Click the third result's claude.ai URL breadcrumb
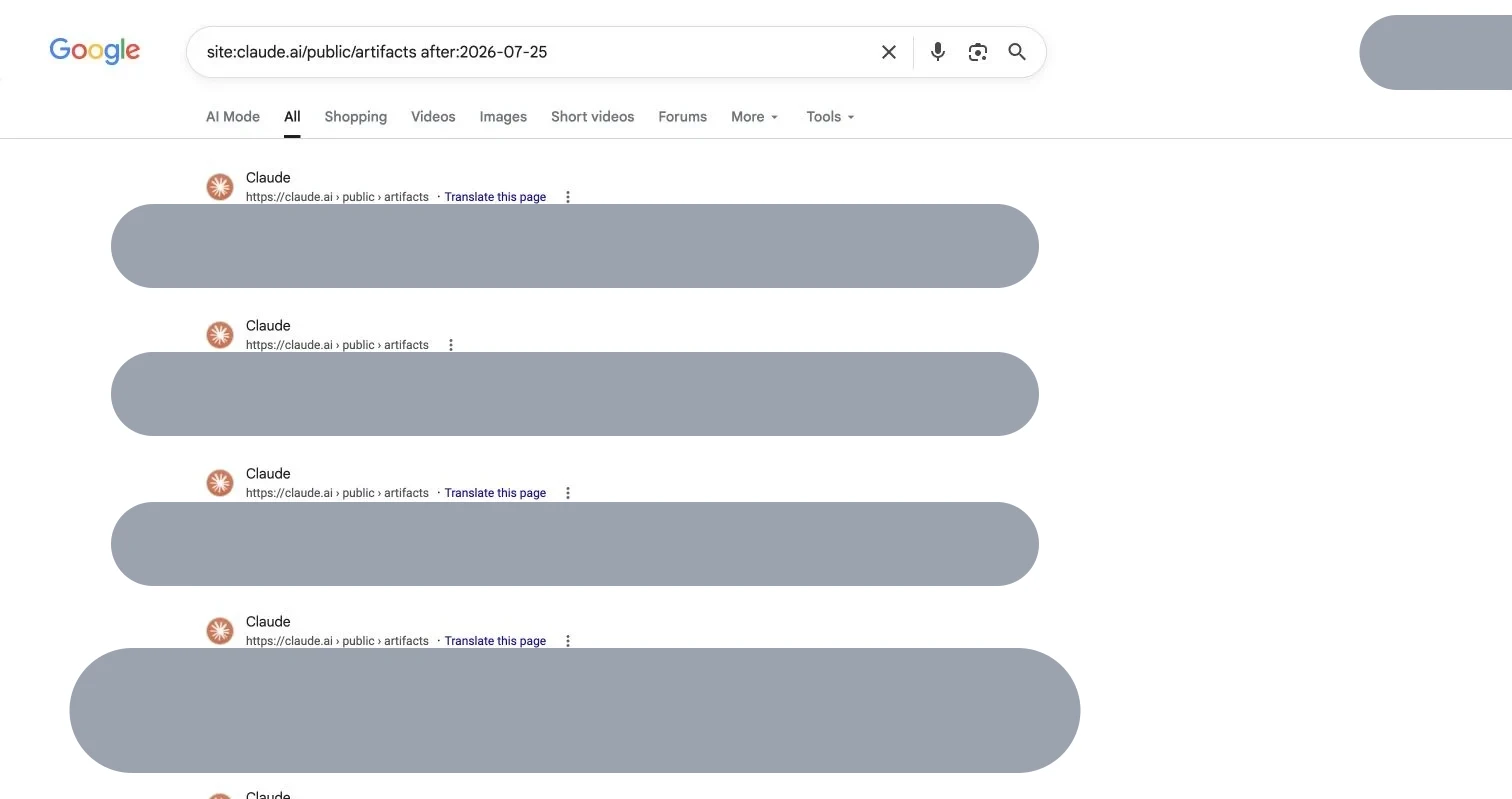This screenshot has height=799, width=1512. point(337,493)
